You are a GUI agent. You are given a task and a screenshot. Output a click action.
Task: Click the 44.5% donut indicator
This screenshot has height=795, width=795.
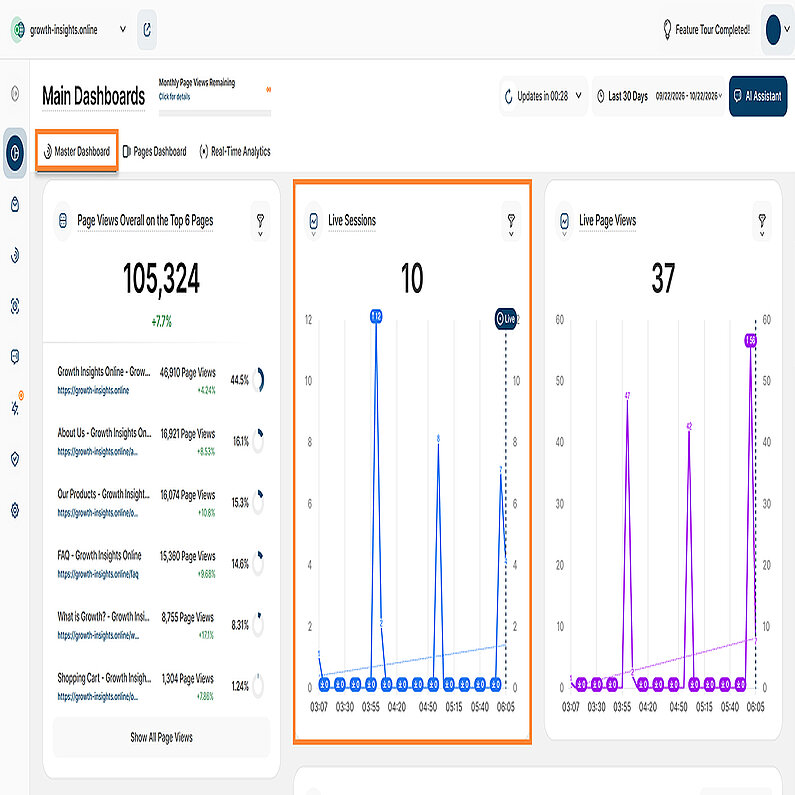[x=258, y=380]
